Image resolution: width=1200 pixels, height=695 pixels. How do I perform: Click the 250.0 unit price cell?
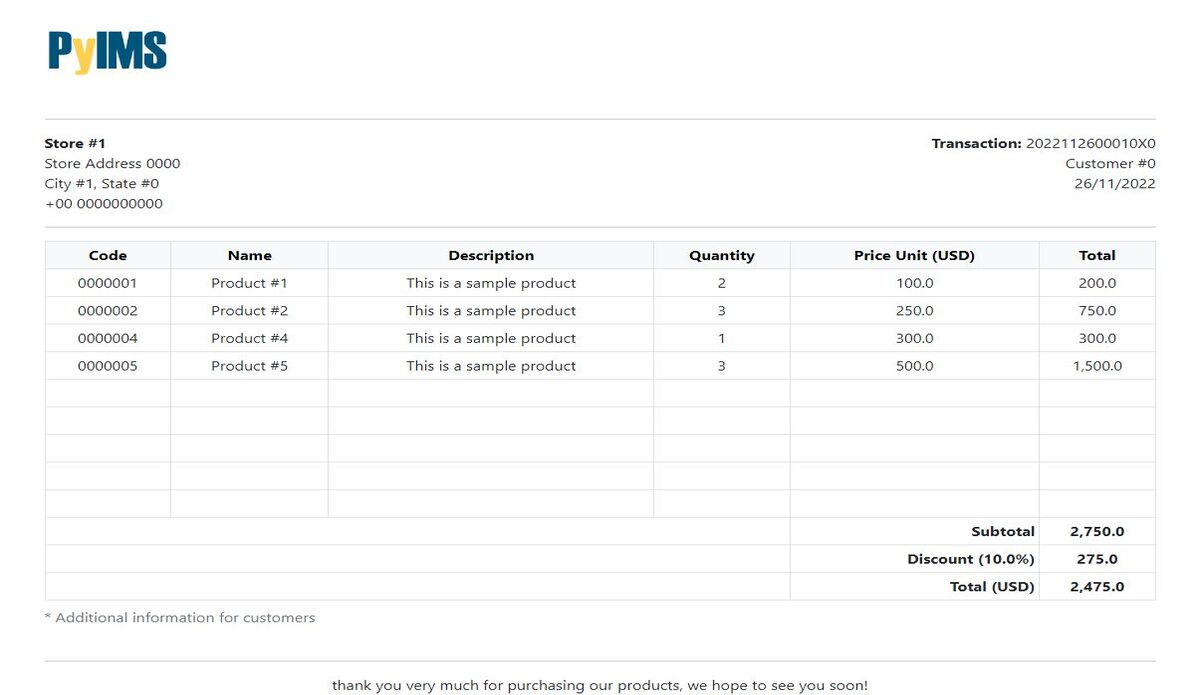tap(914, 311)
